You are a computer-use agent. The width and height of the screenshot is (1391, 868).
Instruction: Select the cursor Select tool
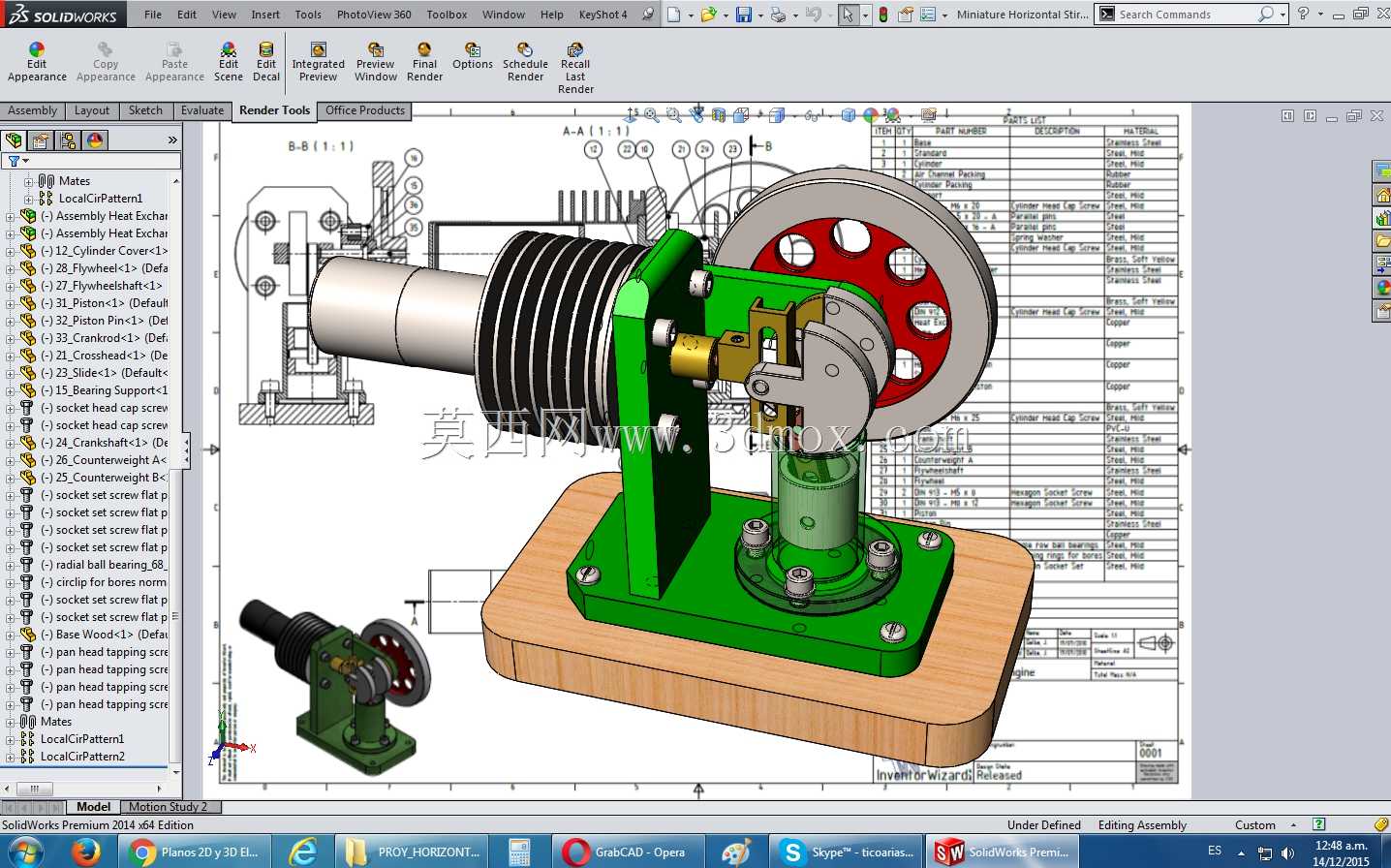(x=848, y=15)
